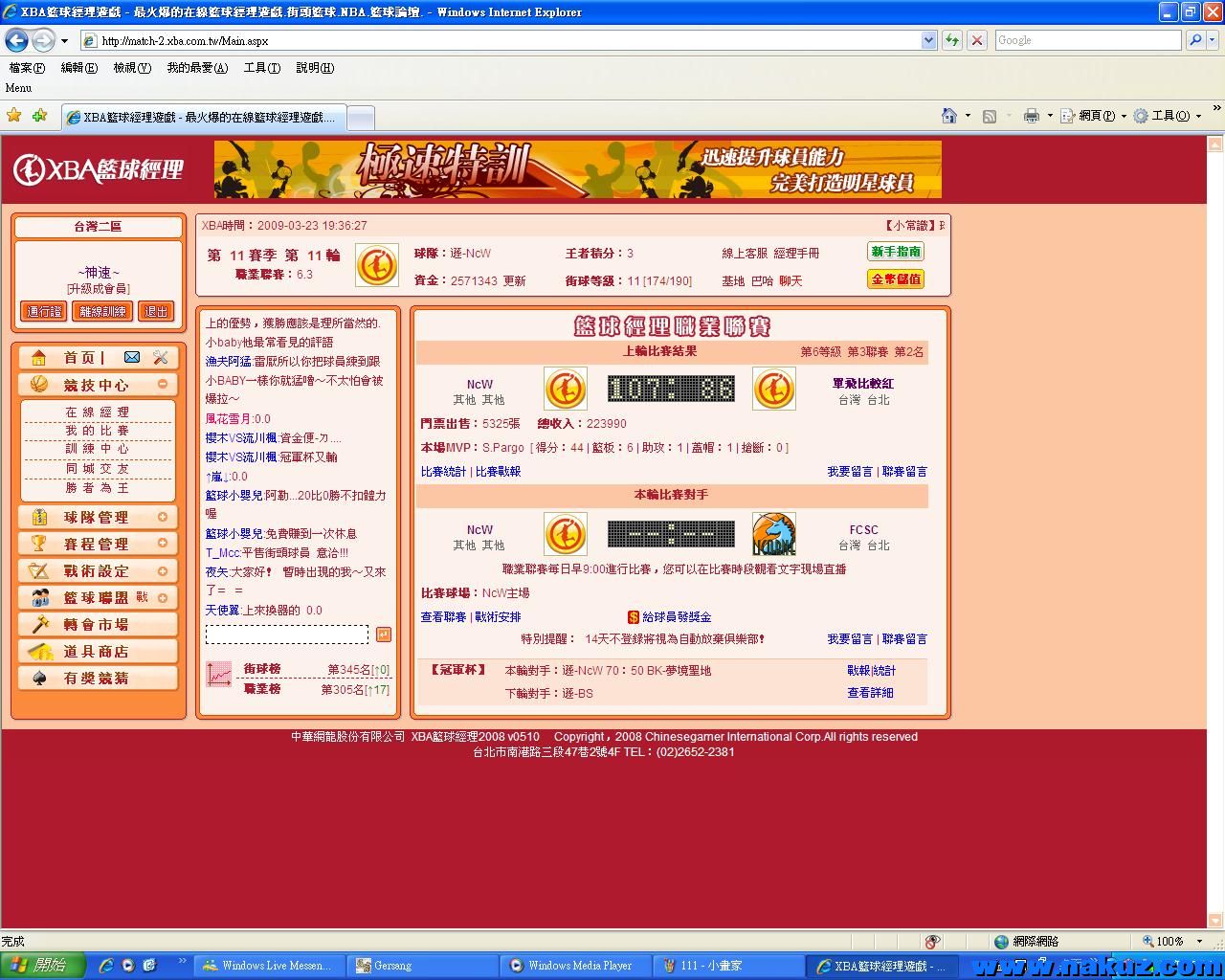This screenshot has width=1225, height=980.
Task: Click the house icon next to 首页
Action: [38, 357]
